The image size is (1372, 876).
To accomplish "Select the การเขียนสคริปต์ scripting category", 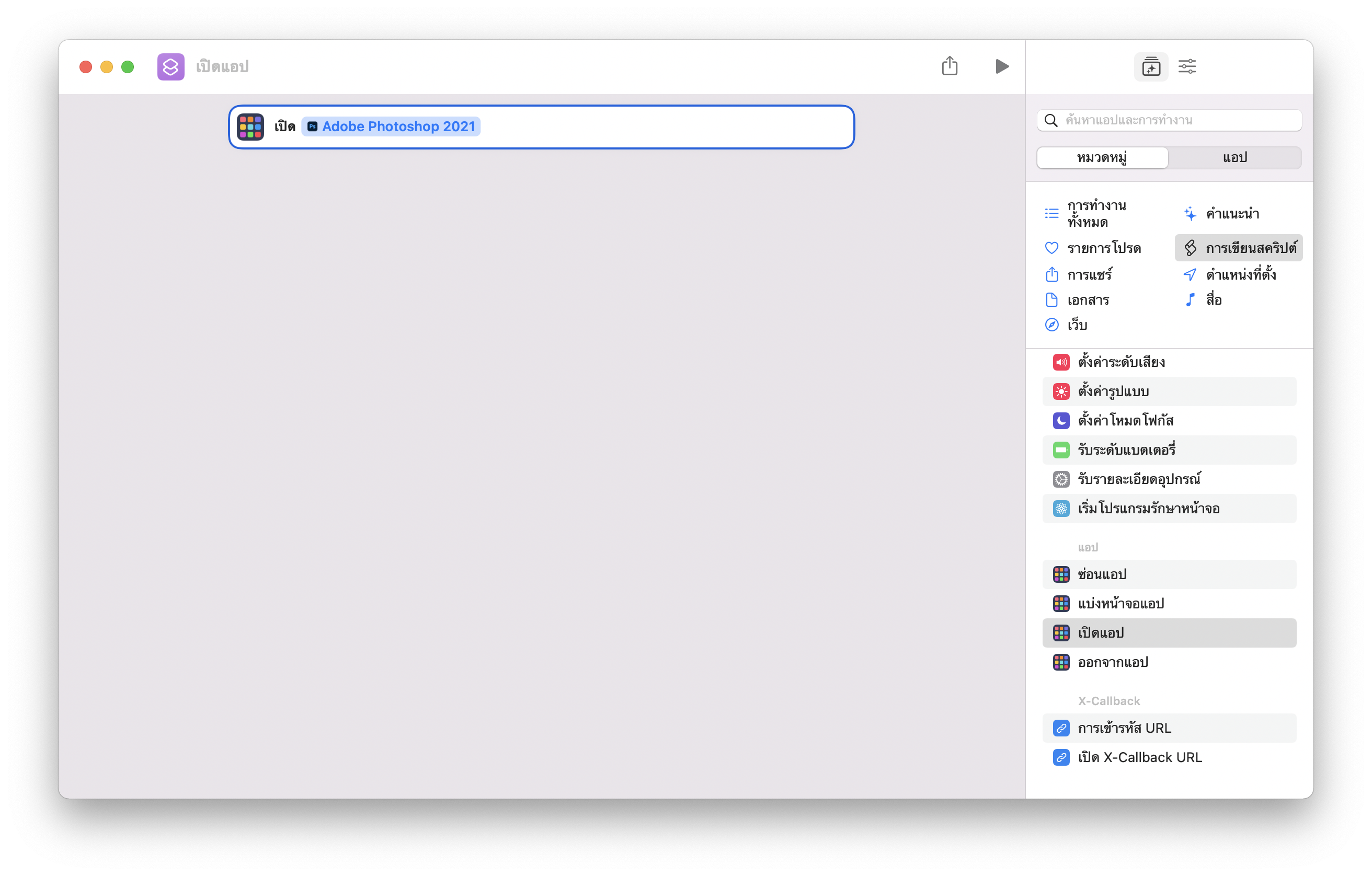I will pos(1239,248).
